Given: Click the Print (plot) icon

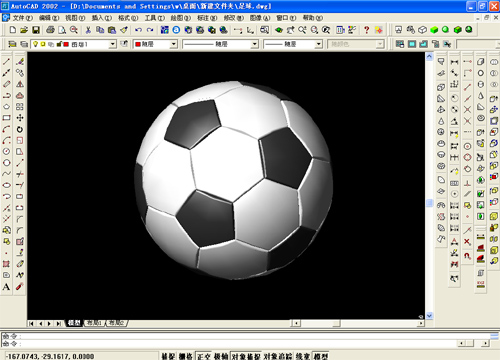Looking at the screenshot, I should [x=50, y=30].
